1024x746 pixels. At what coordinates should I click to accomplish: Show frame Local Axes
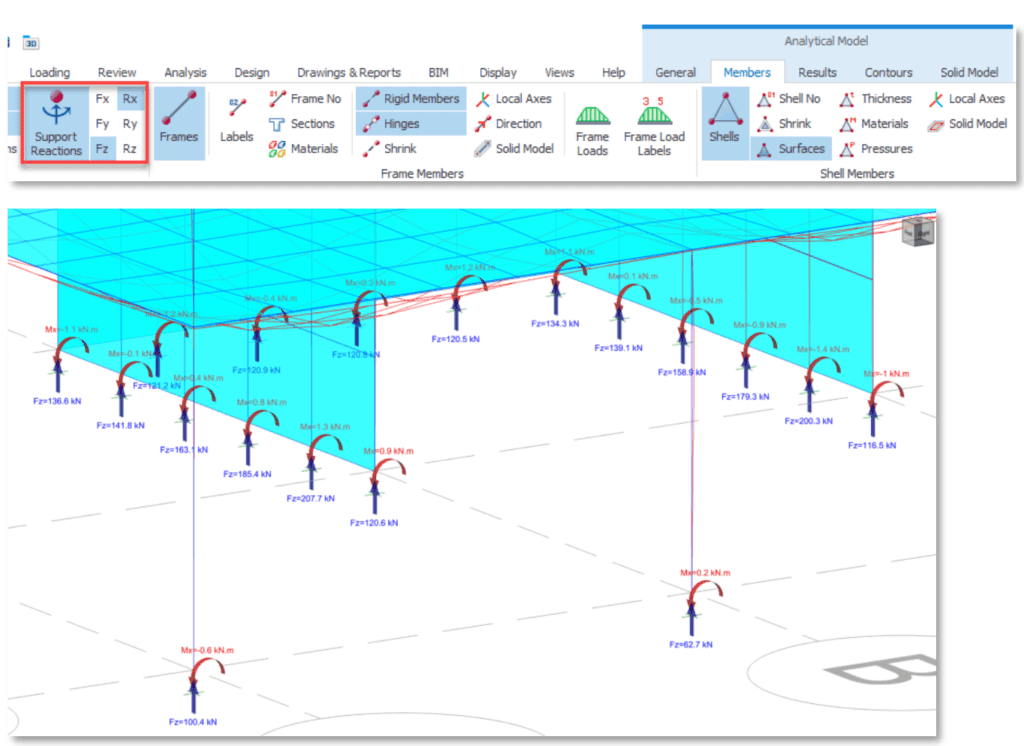pyautogui.click(x=514, y=99)
